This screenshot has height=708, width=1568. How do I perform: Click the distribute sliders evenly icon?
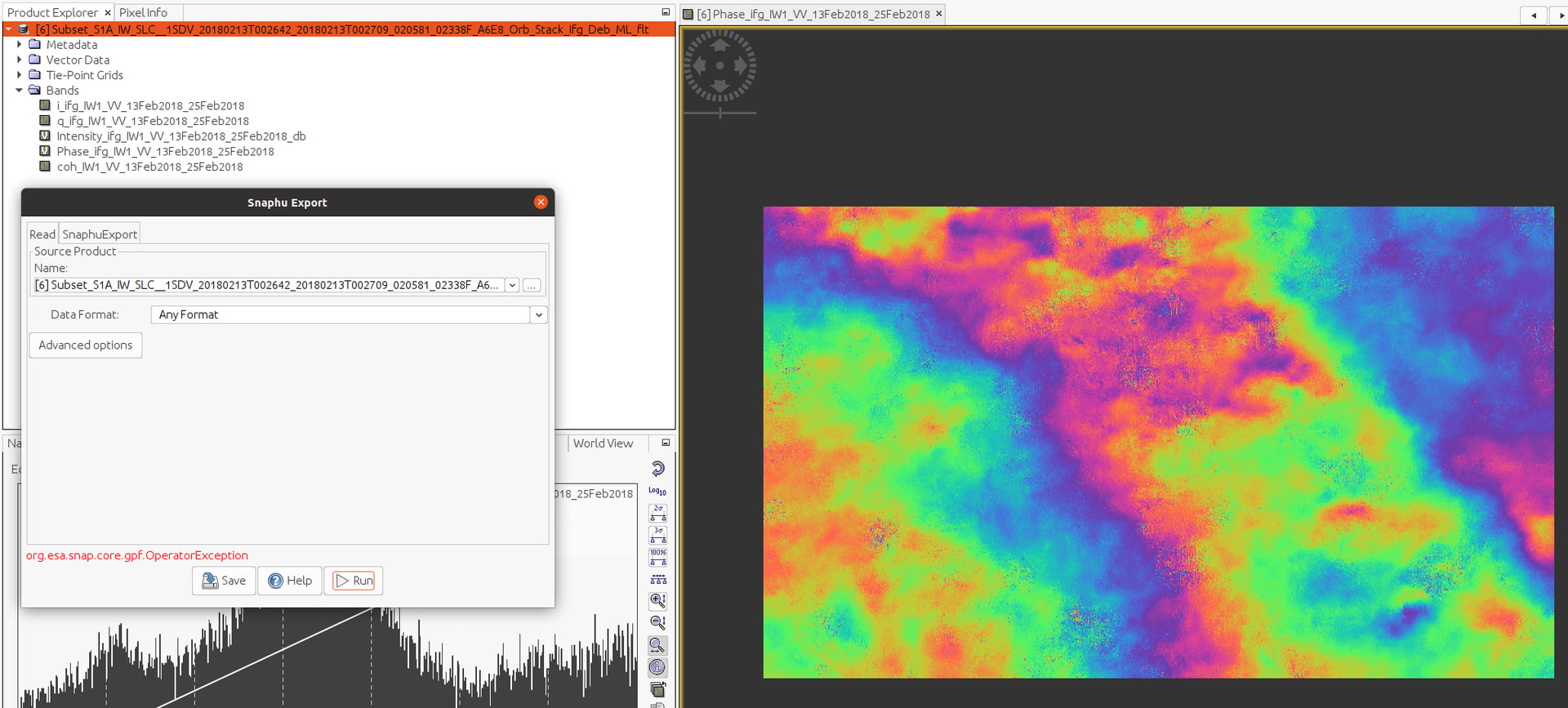click(657, 579)
